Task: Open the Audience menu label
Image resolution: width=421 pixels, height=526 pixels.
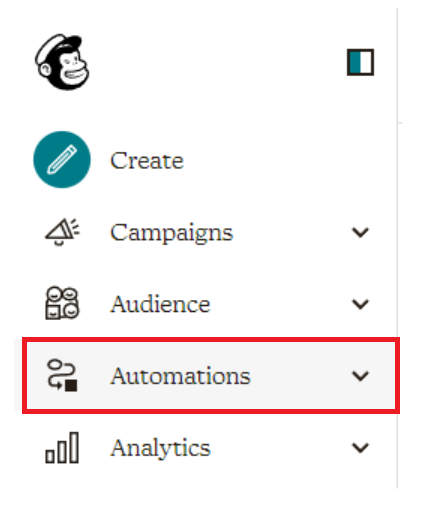Action: point(160,304)
